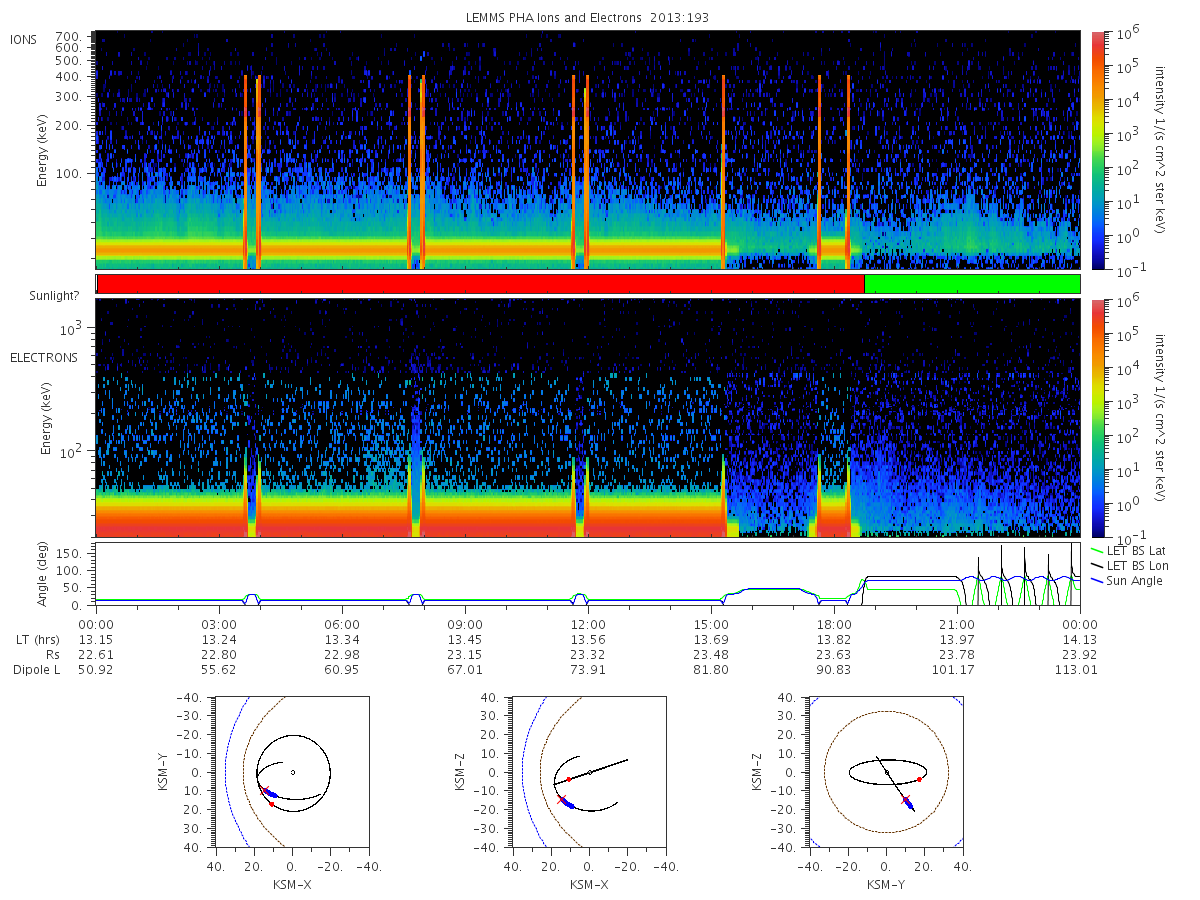Click the Rs value 23.32
This screenshot has height=900, width=1200.
click(x=588, y=654)
